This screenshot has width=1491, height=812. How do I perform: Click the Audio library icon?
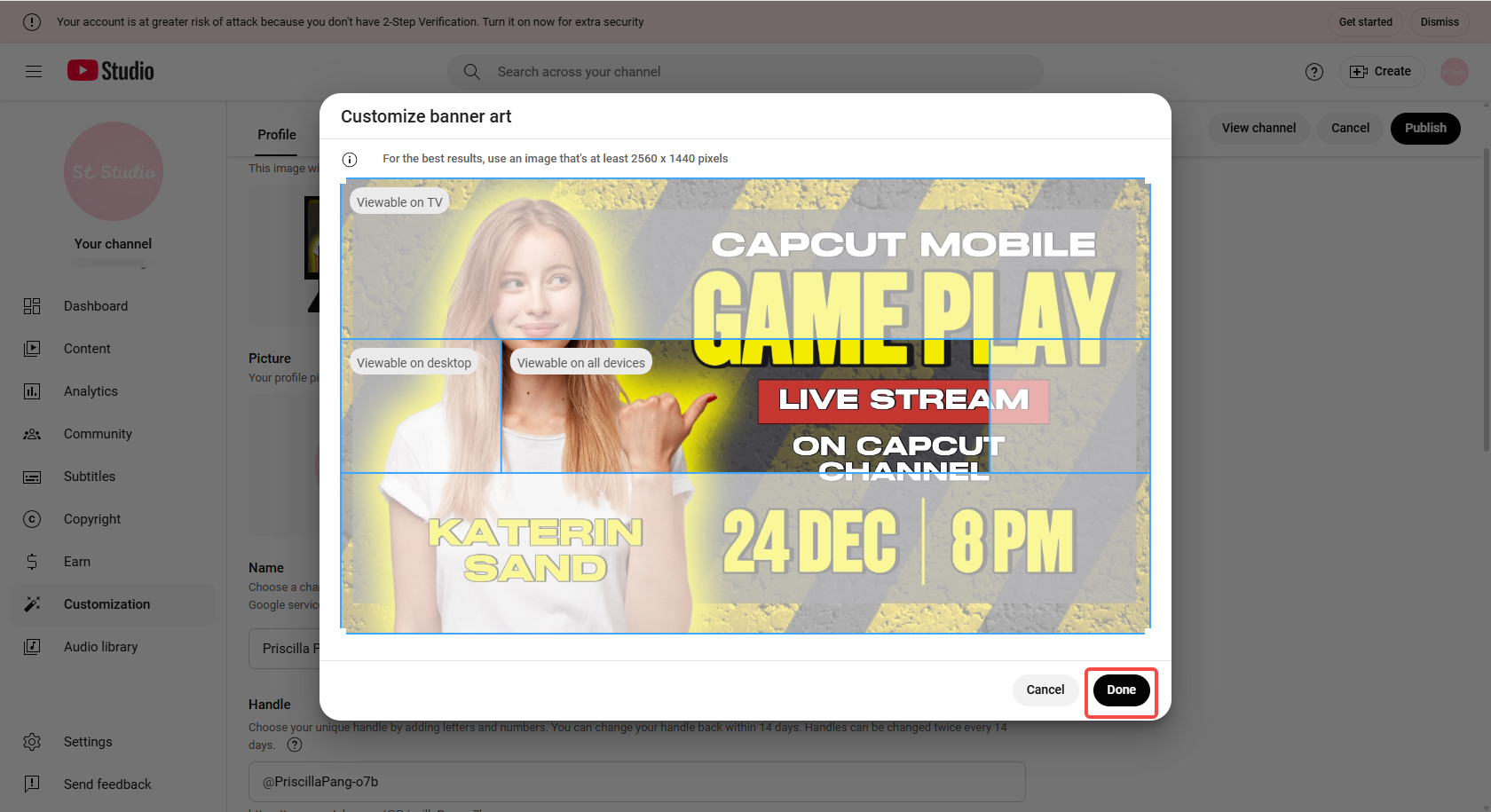point(32,647)
